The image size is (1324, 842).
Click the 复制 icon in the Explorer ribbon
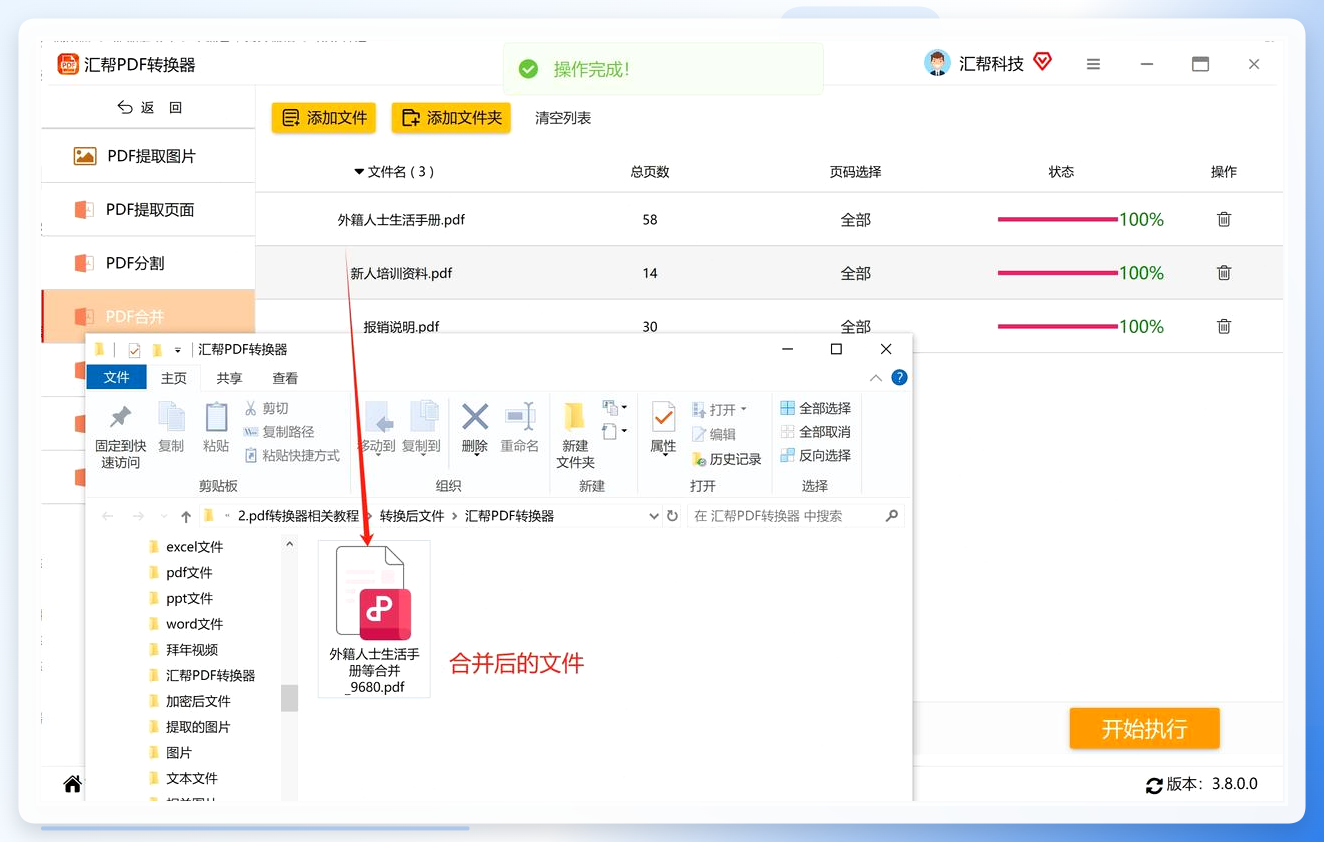171,417
